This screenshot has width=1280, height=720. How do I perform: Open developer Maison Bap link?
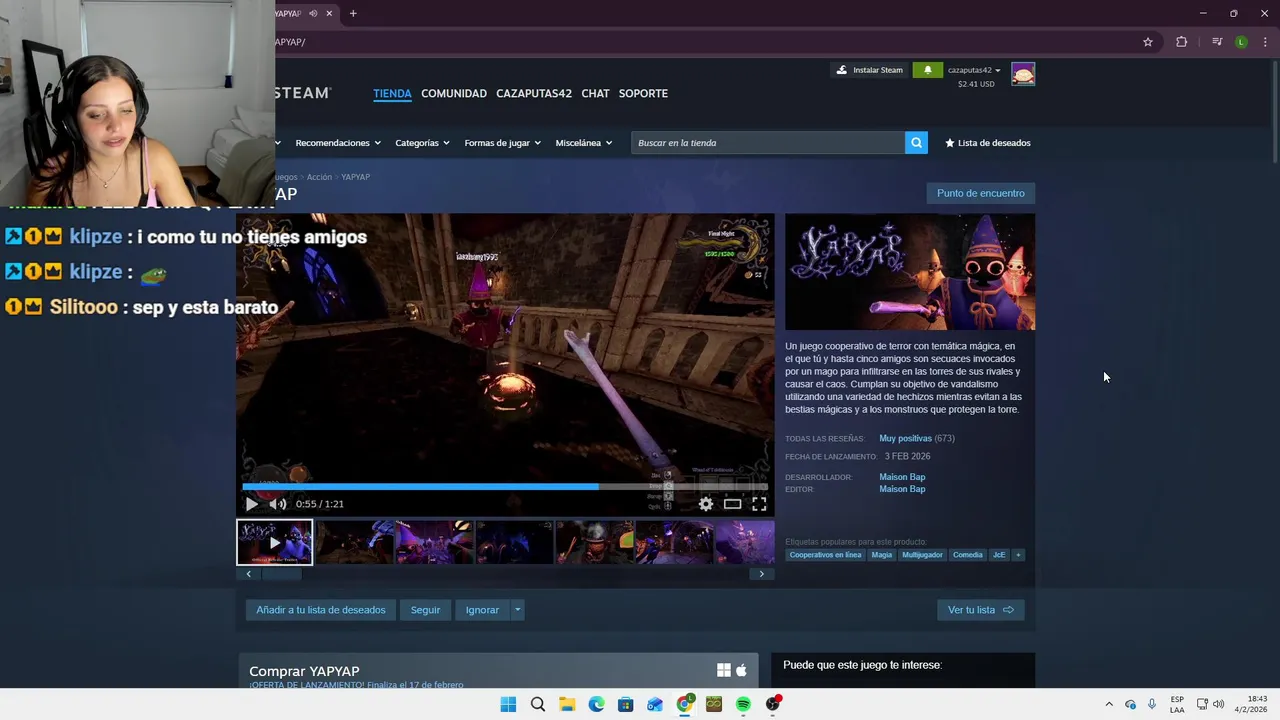[902, 477]
